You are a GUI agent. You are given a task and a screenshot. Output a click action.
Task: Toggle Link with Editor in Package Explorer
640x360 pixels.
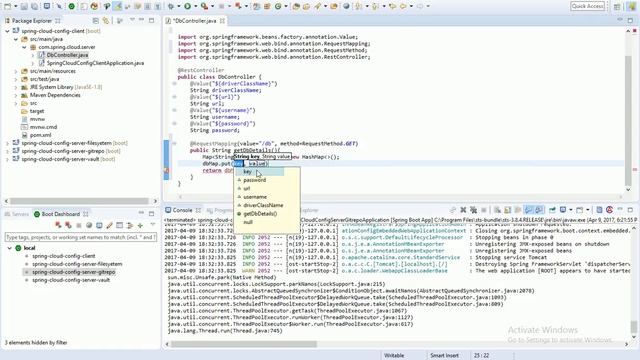[x=105, y=20]
